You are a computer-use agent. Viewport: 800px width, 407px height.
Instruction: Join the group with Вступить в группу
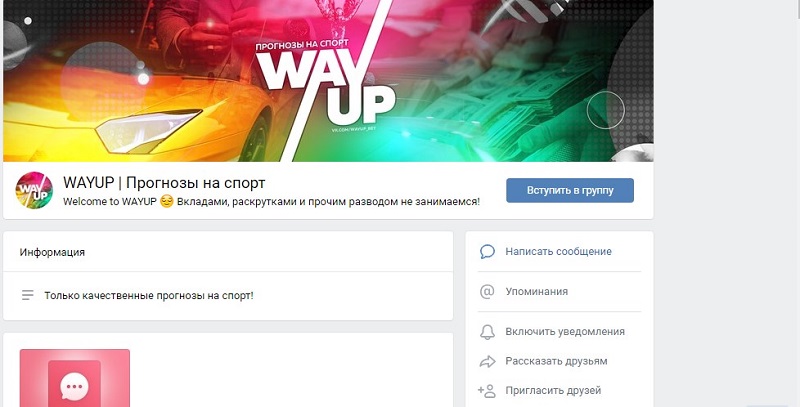point(570,190)
